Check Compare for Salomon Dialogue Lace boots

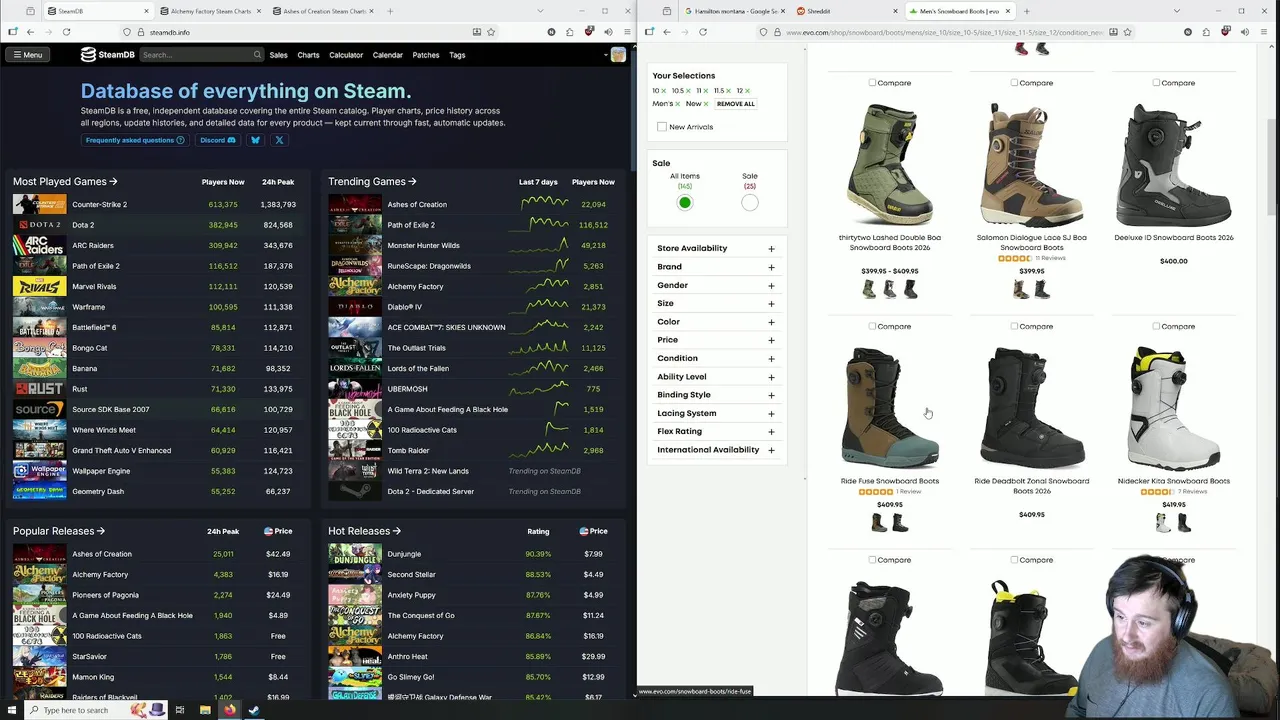[x=1014, y=83]
